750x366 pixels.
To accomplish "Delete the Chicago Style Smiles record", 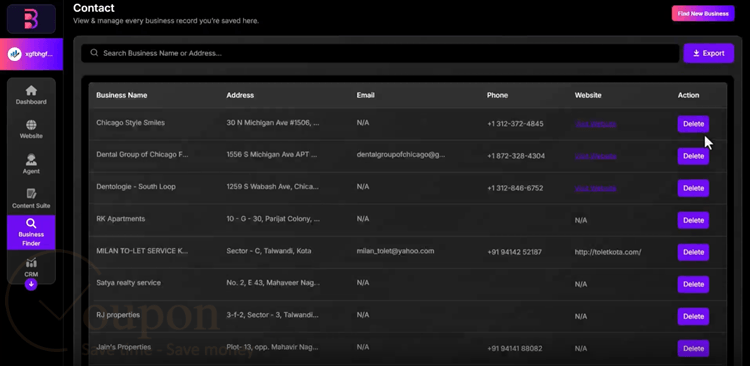I will (693, 124).
